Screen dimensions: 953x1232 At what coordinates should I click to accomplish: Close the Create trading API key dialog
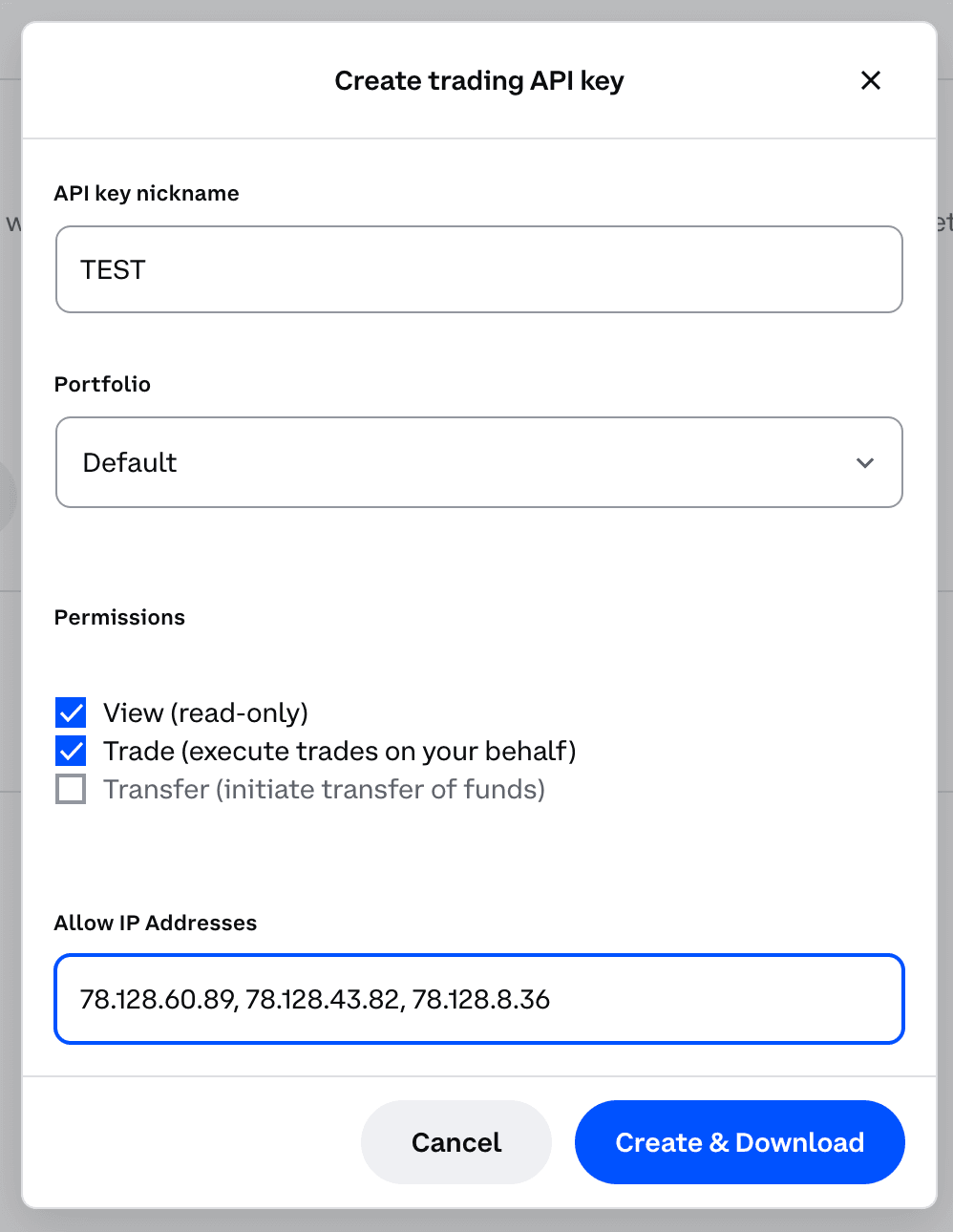[x=870, y=80]
